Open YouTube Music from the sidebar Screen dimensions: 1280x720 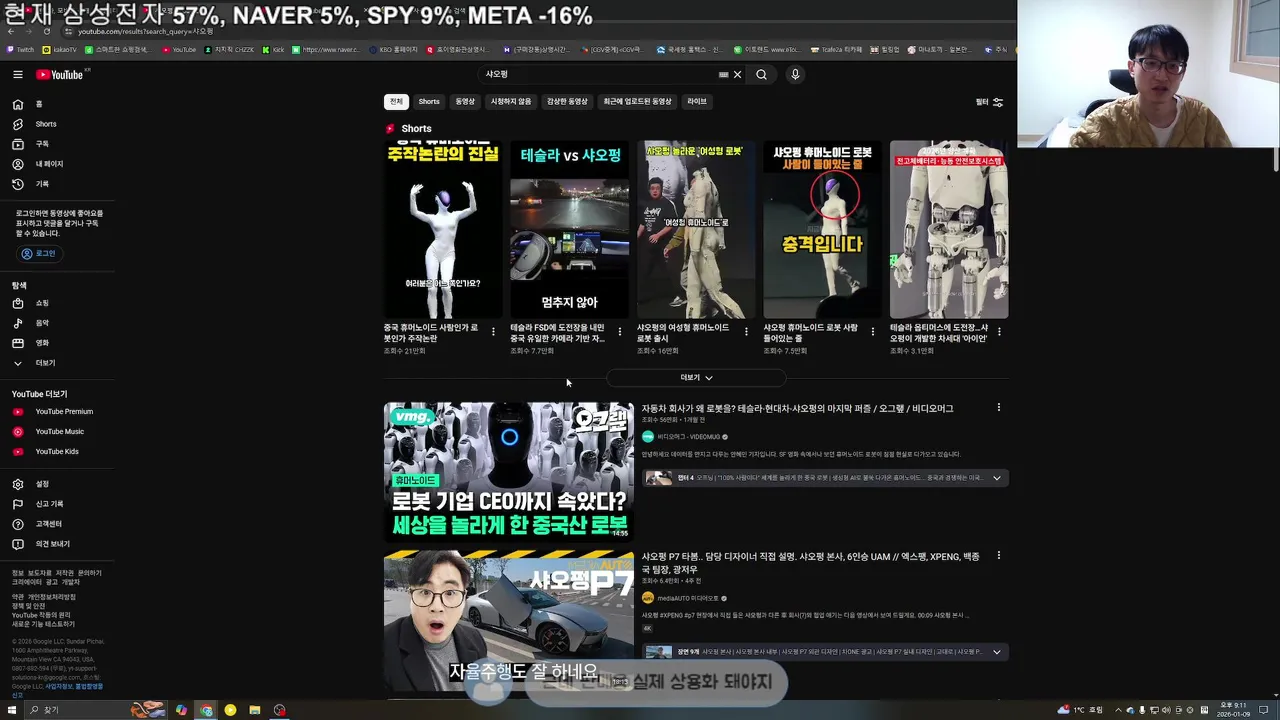click(x=55, y=432)
